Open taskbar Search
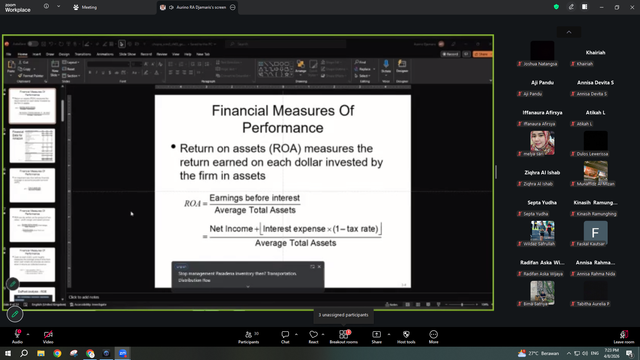This screenshot has width=640, height=360. (x=24, y=353)
